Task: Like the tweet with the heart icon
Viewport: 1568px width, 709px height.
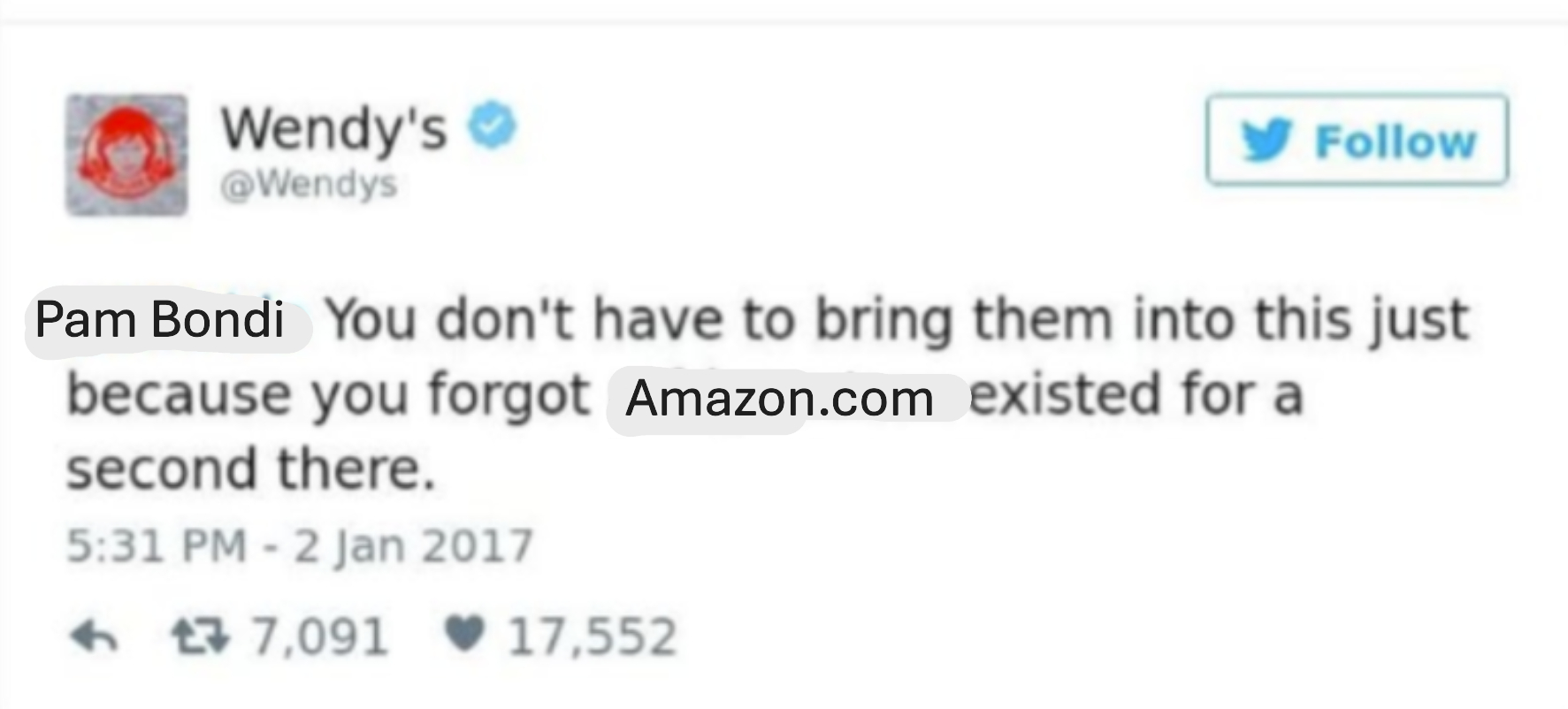Action: tap(464, 634)
